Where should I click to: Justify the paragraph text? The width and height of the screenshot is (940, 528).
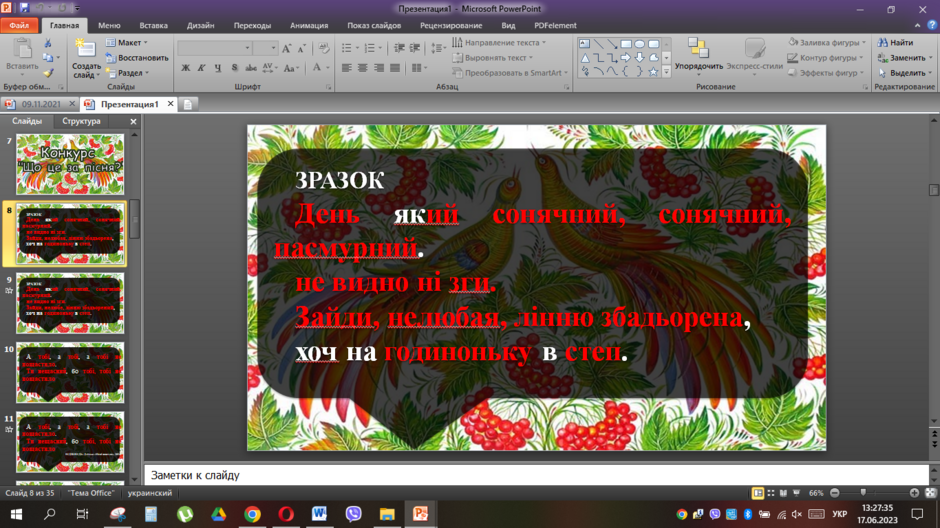pos(395,68)
